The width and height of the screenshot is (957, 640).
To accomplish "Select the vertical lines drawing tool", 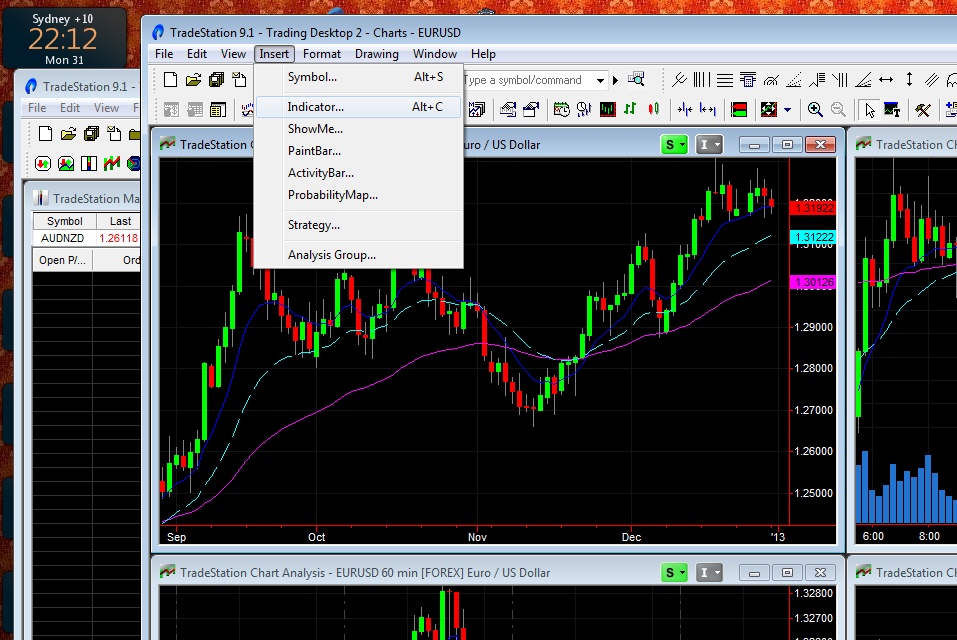I will pos(701,80).
